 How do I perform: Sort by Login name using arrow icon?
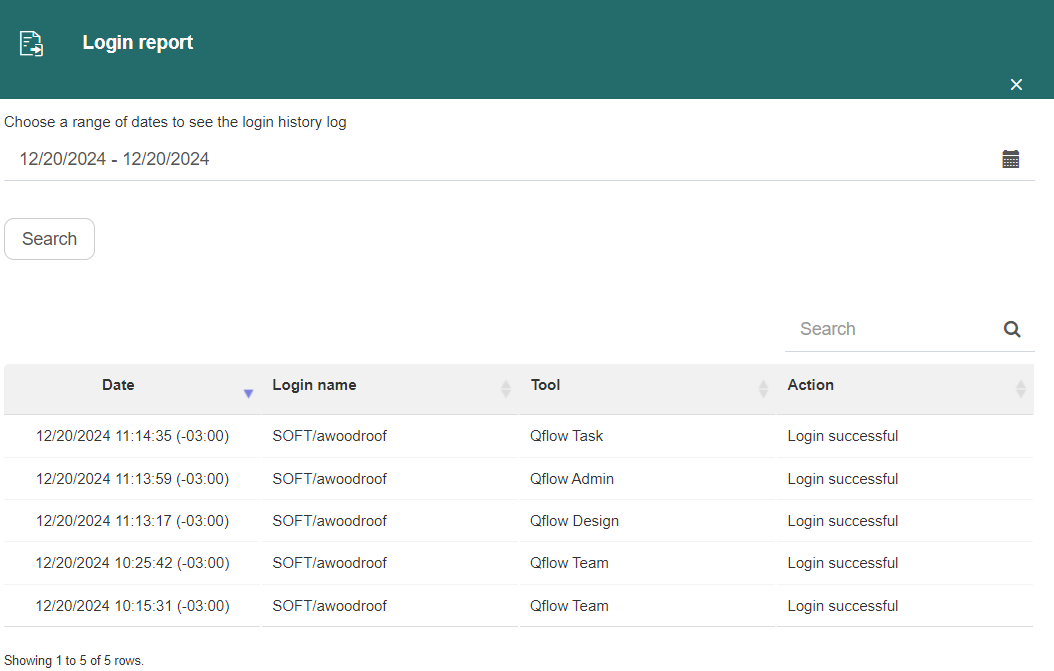(x=505, y=389)
